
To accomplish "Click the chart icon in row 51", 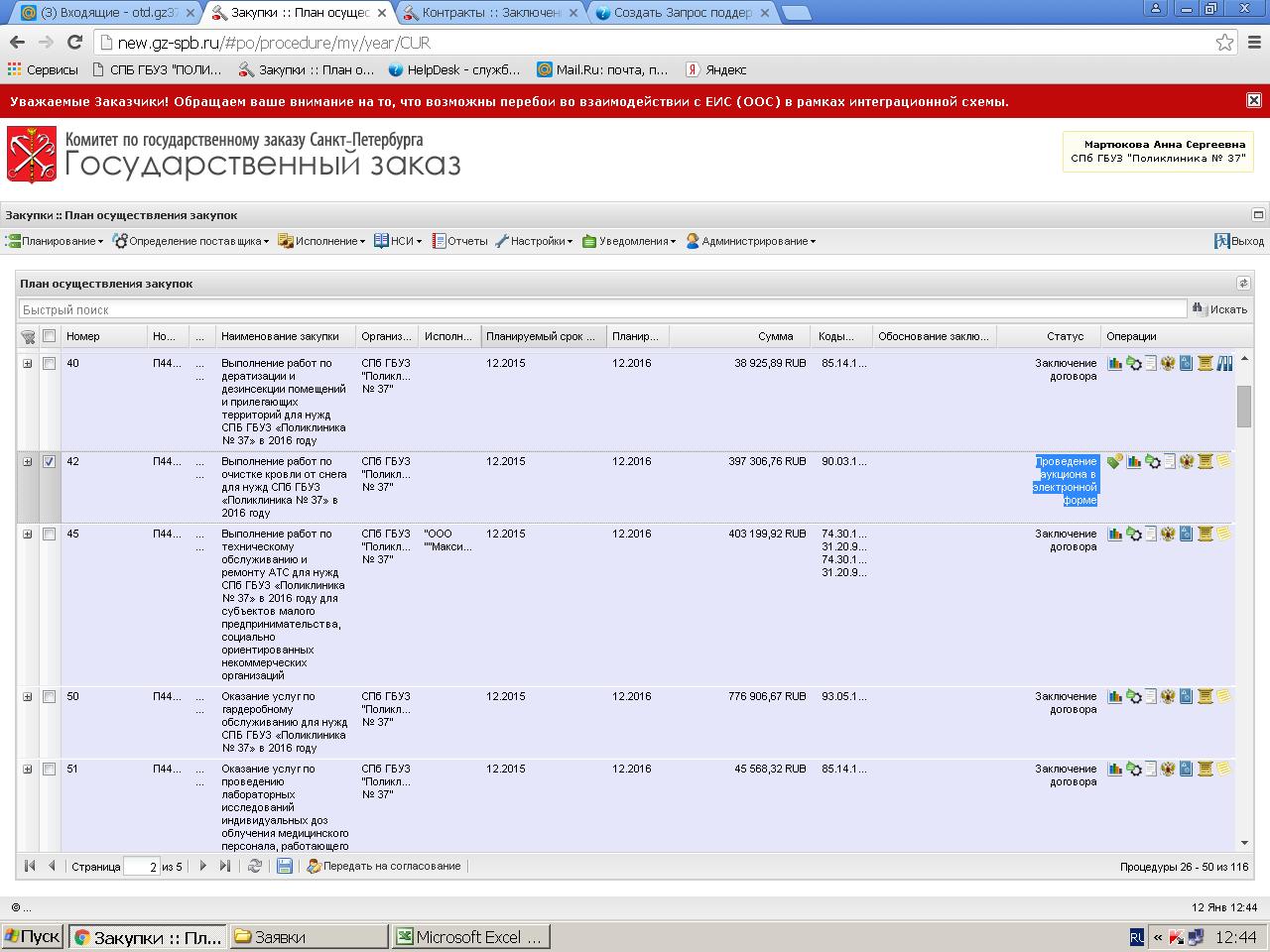I will [x=1115, y=770].
